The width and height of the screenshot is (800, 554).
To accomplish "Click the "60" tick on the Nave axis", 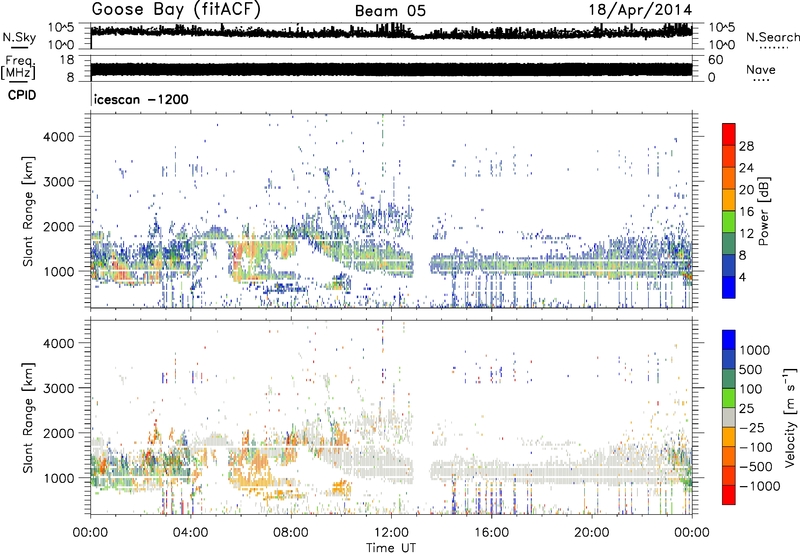I will [716, 60].
